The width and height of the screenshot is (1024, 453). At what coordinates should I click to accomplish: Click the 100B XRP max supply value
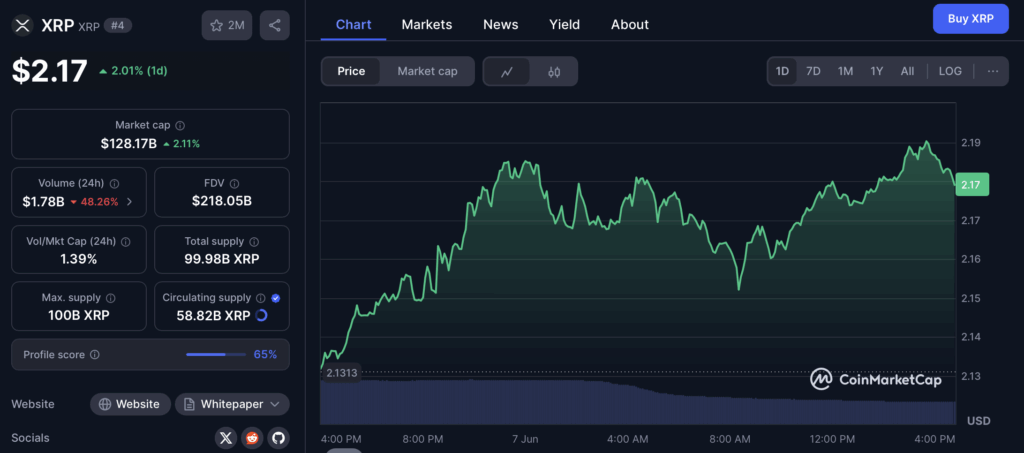[78, 315]
